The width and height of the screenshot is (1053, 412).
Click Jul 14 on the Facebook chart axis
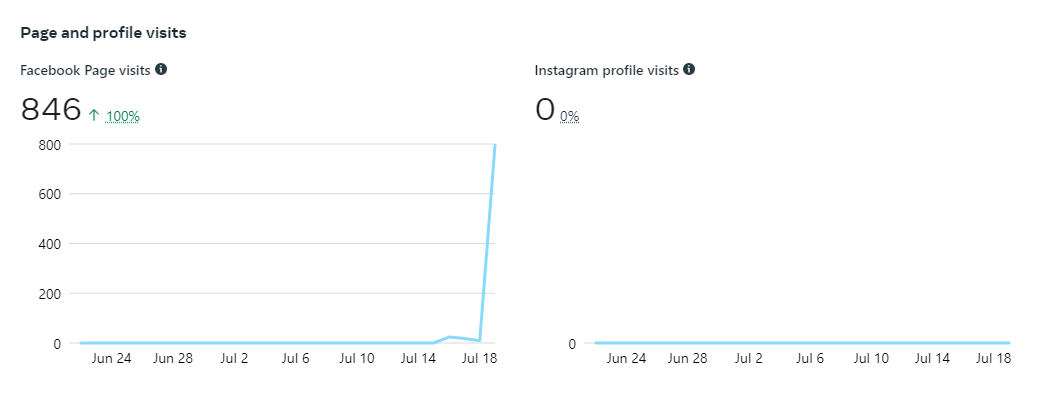point(419,358)
